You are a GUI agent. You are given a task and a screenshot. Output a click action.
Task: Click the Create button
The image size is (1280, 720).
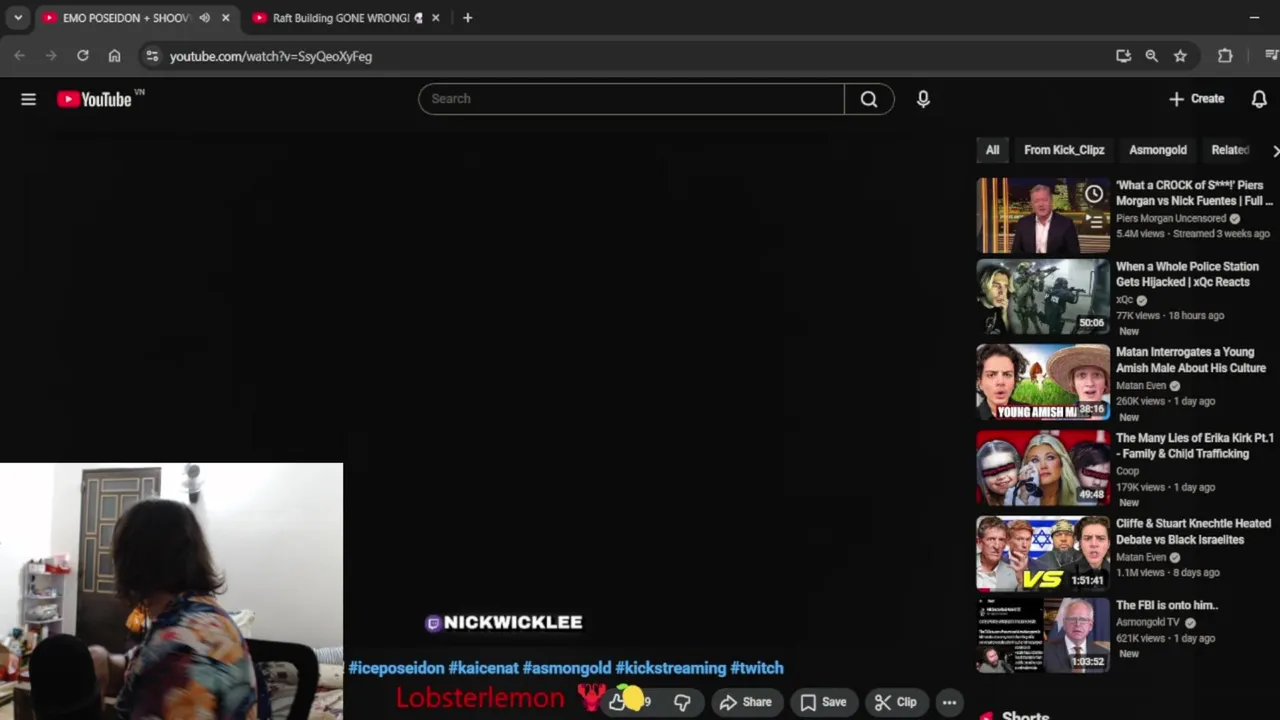[x=1196, y=99]
